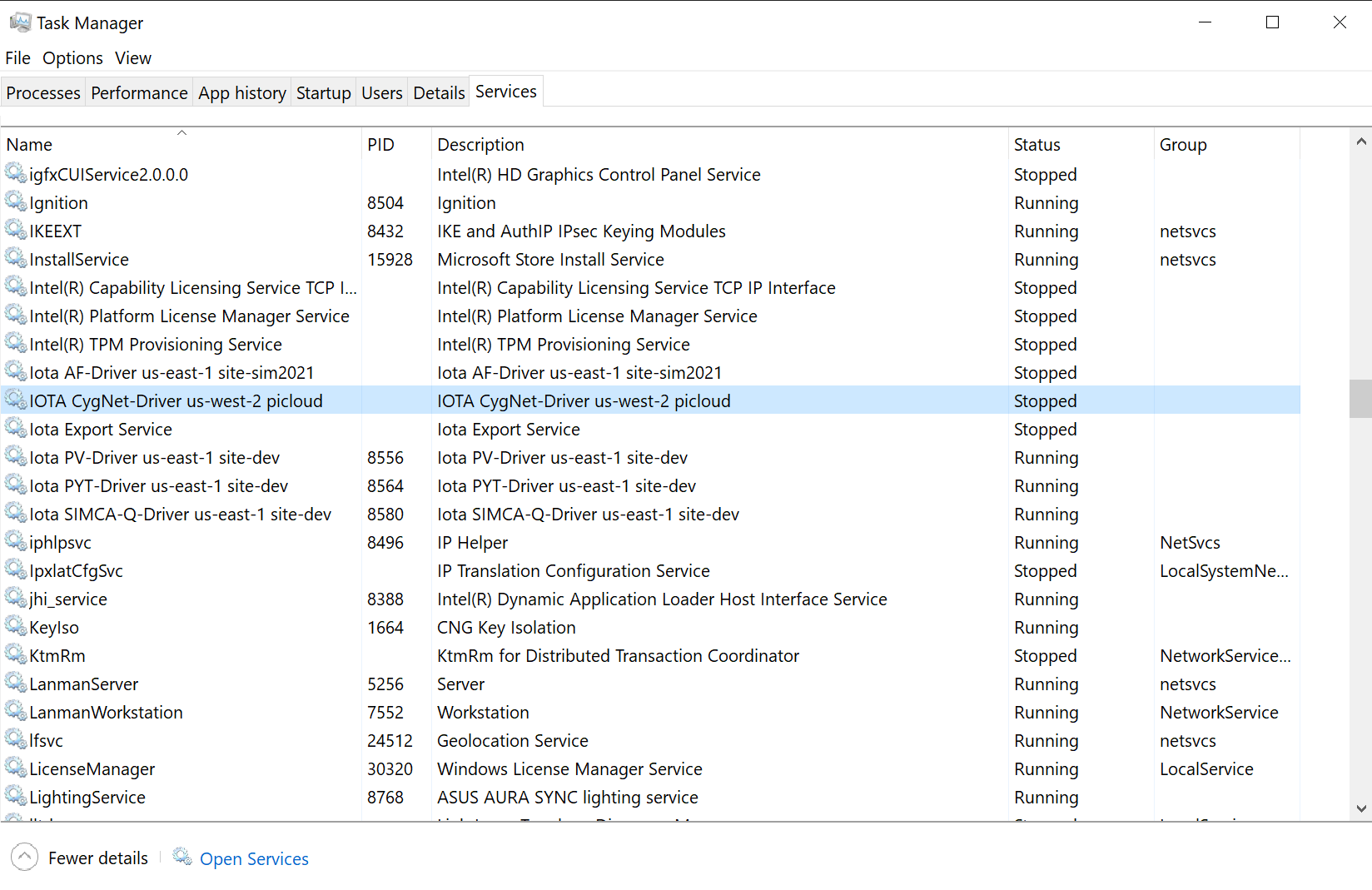The height and width of the screenshot is (890, 1372).
Task: Select 'ASUS AURA SYNC lighting service' description
Action: [x=568, y=798]
